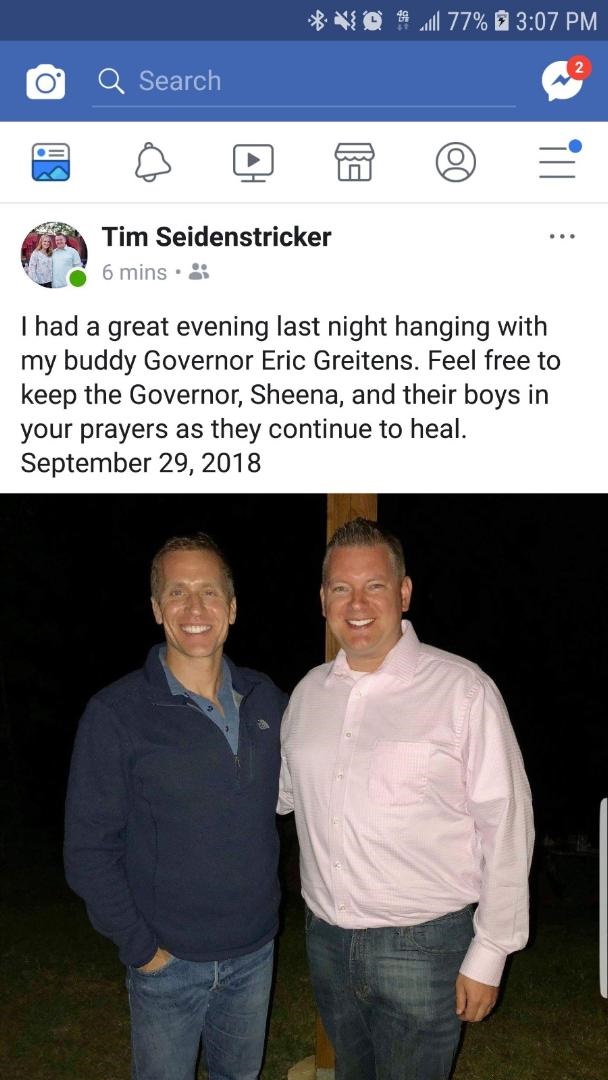Screen dimensions: 608x1080
Task: Open the Marketplace storefront tab
Action: pos(355,162)
